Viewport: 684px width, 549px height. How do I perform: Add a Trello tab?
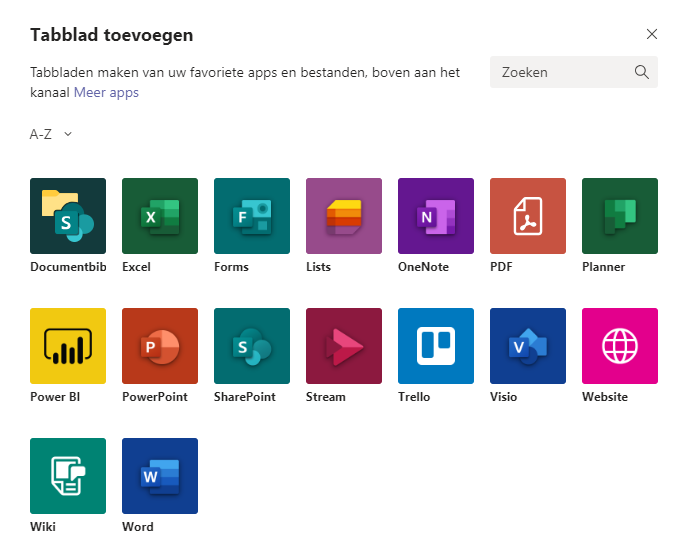pos(436,346)
